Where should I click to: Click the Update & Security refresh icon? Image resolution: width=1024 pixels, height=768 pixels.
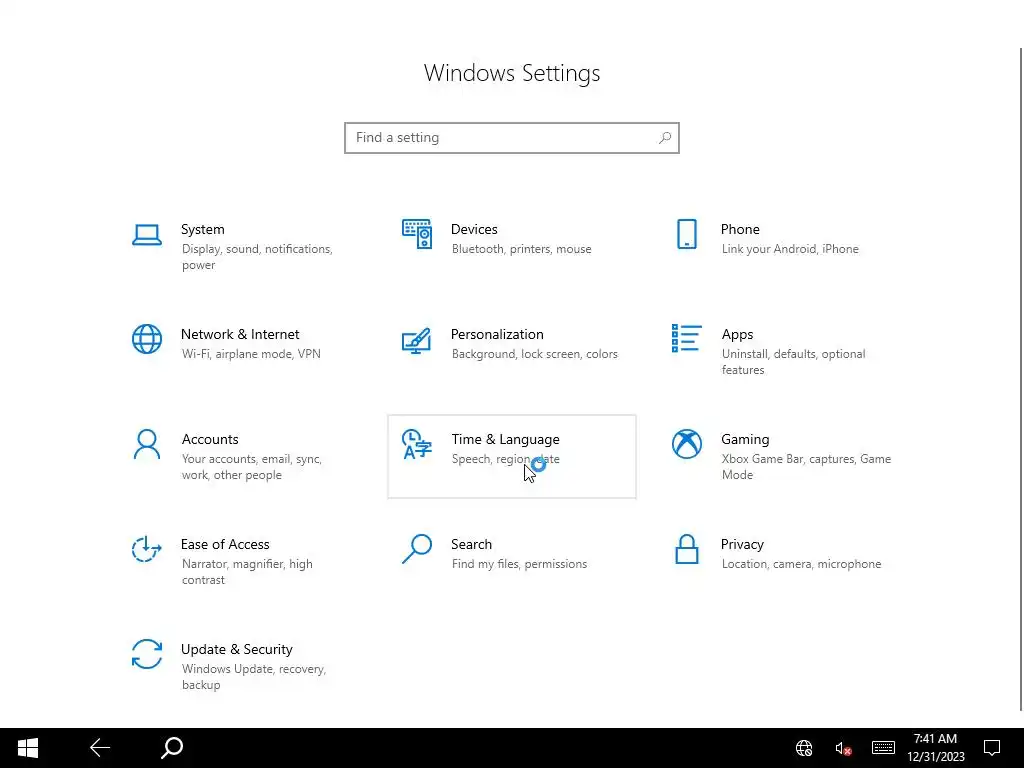pyautogui.click(x=146, y=654)
